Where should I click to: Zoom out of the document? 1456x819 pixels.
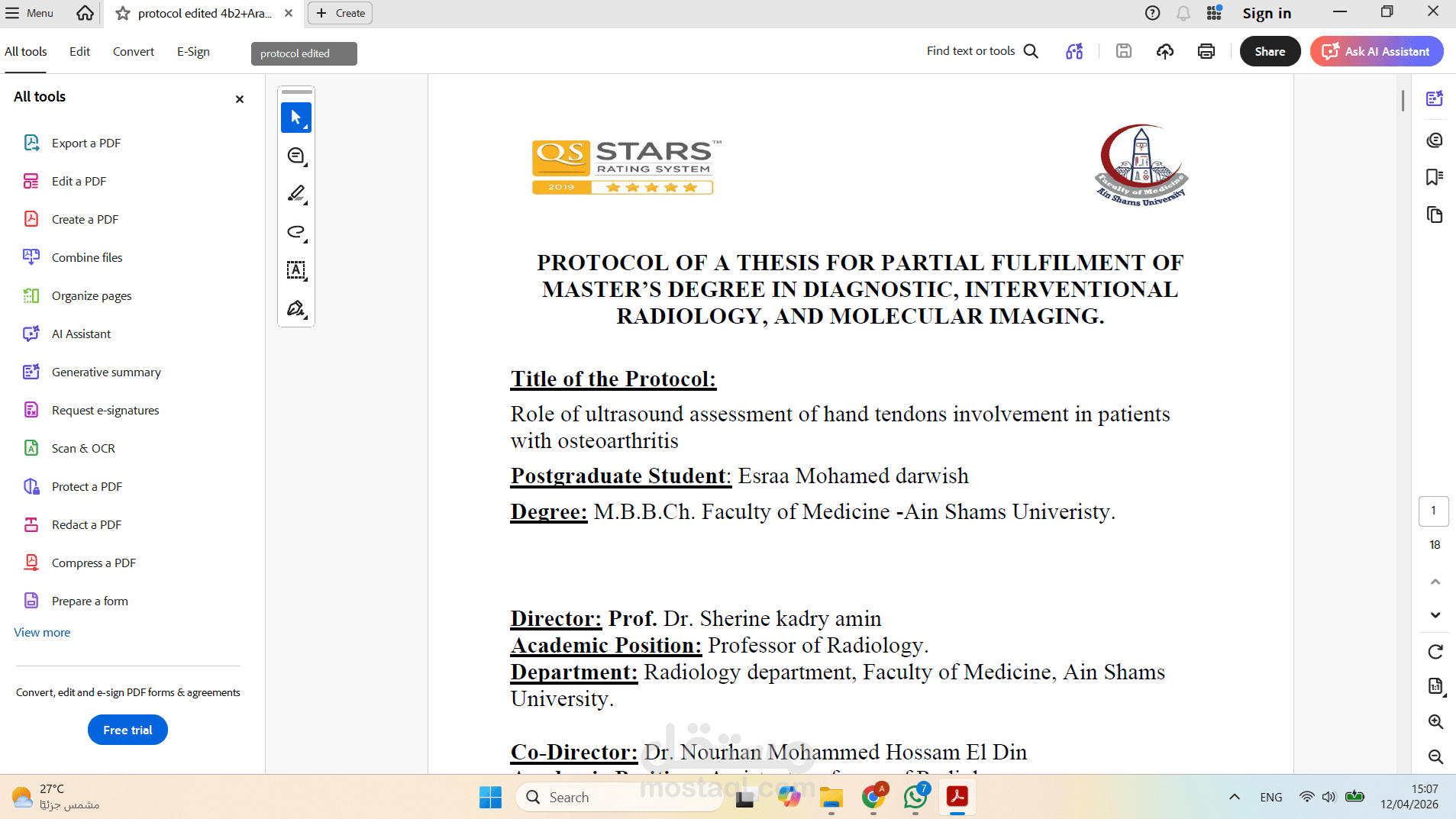point(1436,756)
